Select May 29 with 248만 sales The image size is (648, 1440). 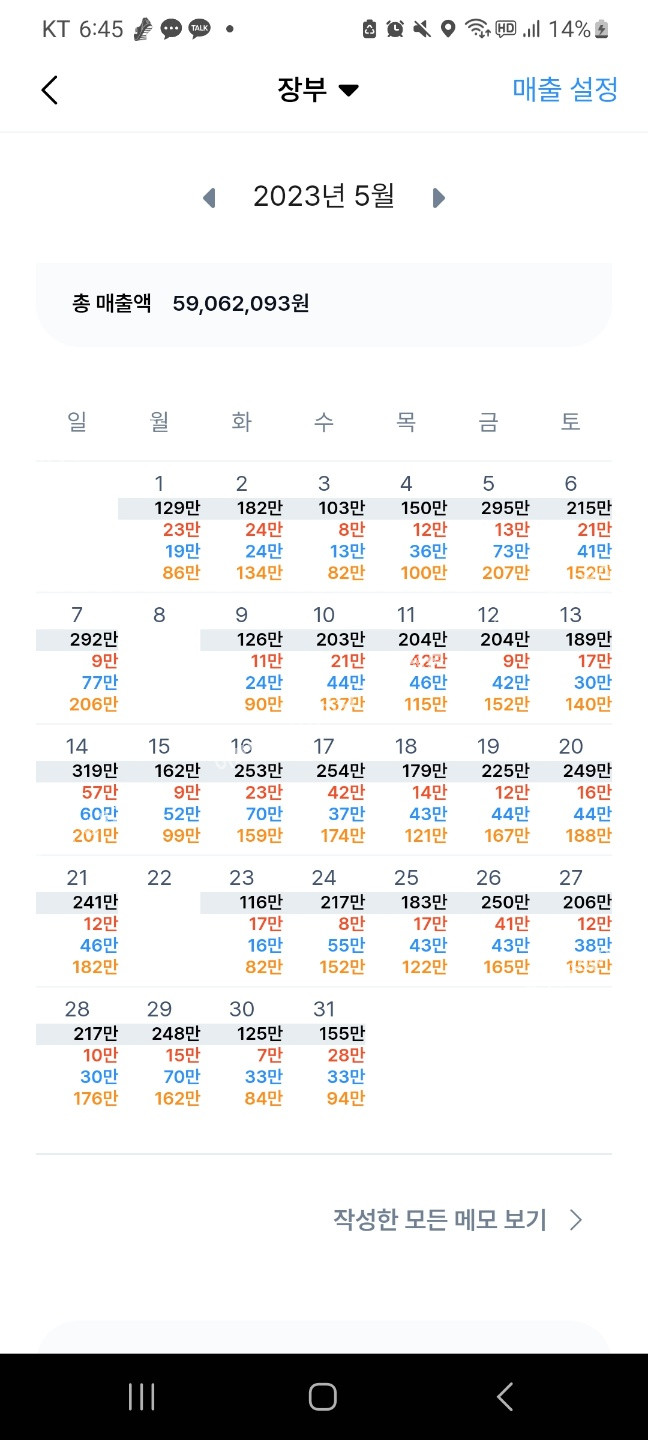point(160,1053)
